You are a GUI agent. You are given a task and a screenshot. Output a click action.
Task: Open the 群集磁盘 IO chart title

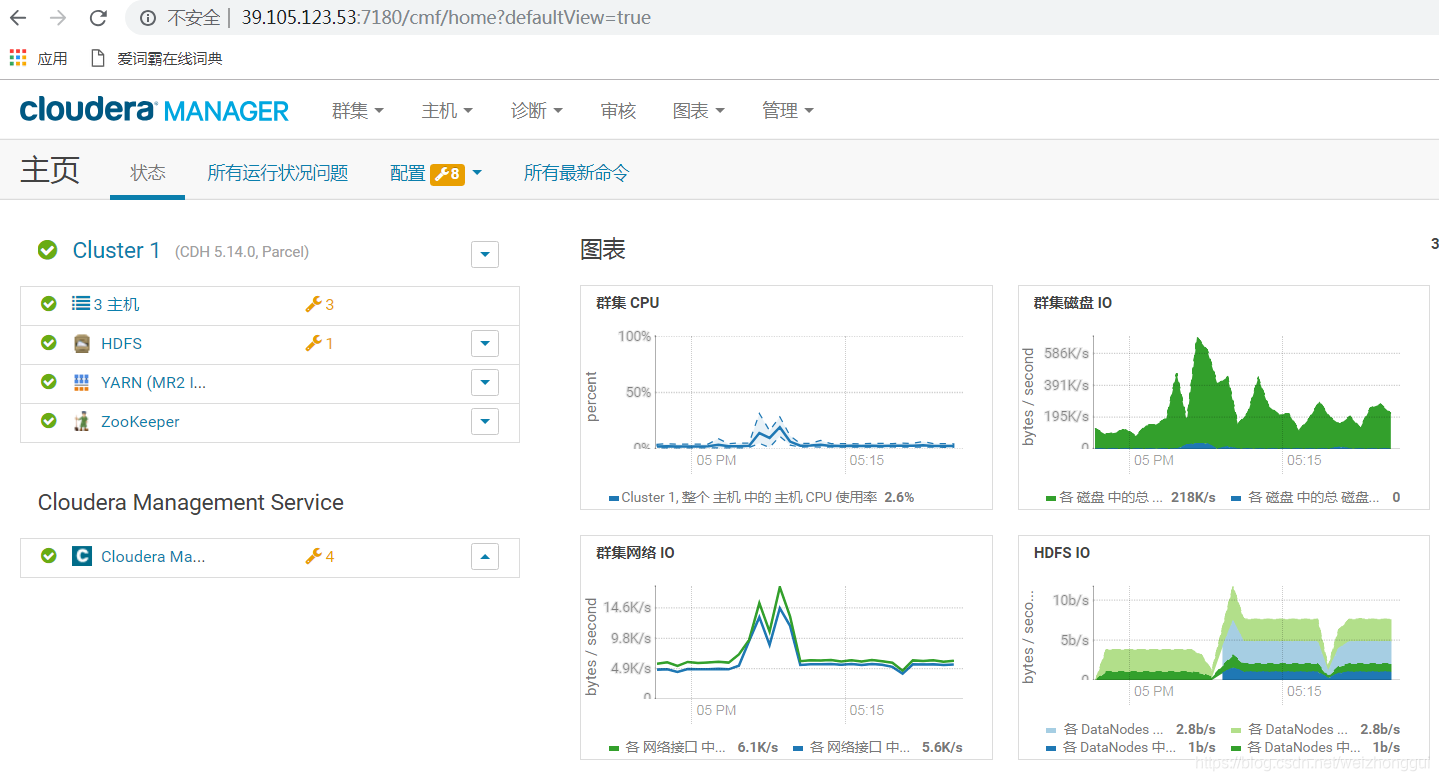pyautogui.click(x=1072, y=303)
